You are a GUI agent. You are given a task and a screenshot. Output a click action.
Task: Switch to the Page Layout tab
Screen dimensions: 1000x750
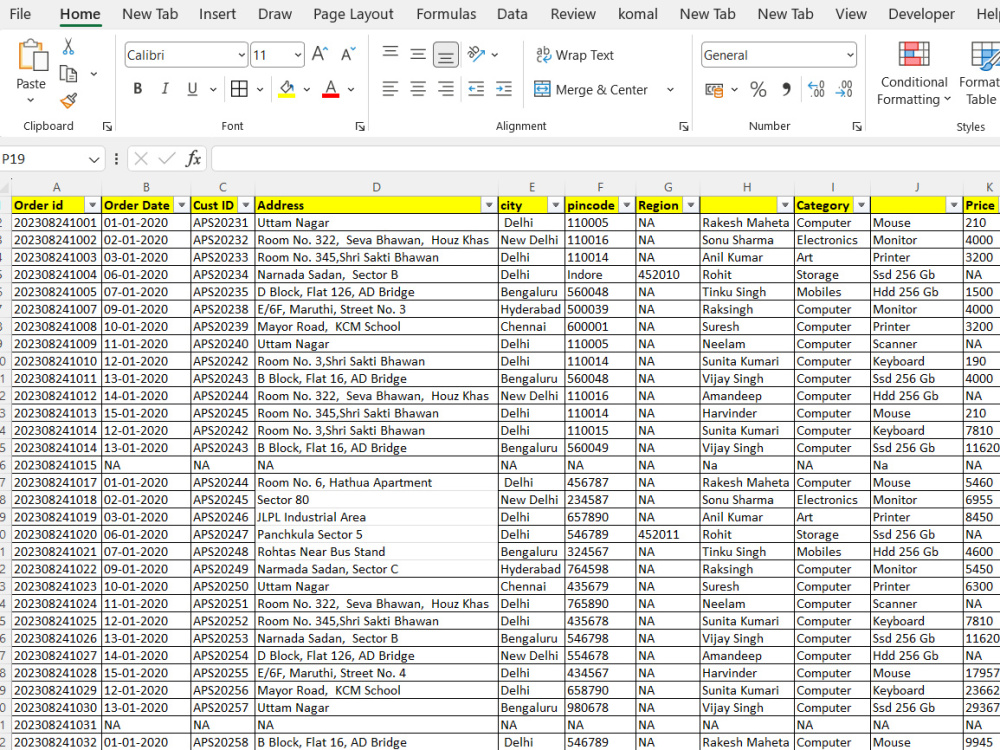[353, 14]
